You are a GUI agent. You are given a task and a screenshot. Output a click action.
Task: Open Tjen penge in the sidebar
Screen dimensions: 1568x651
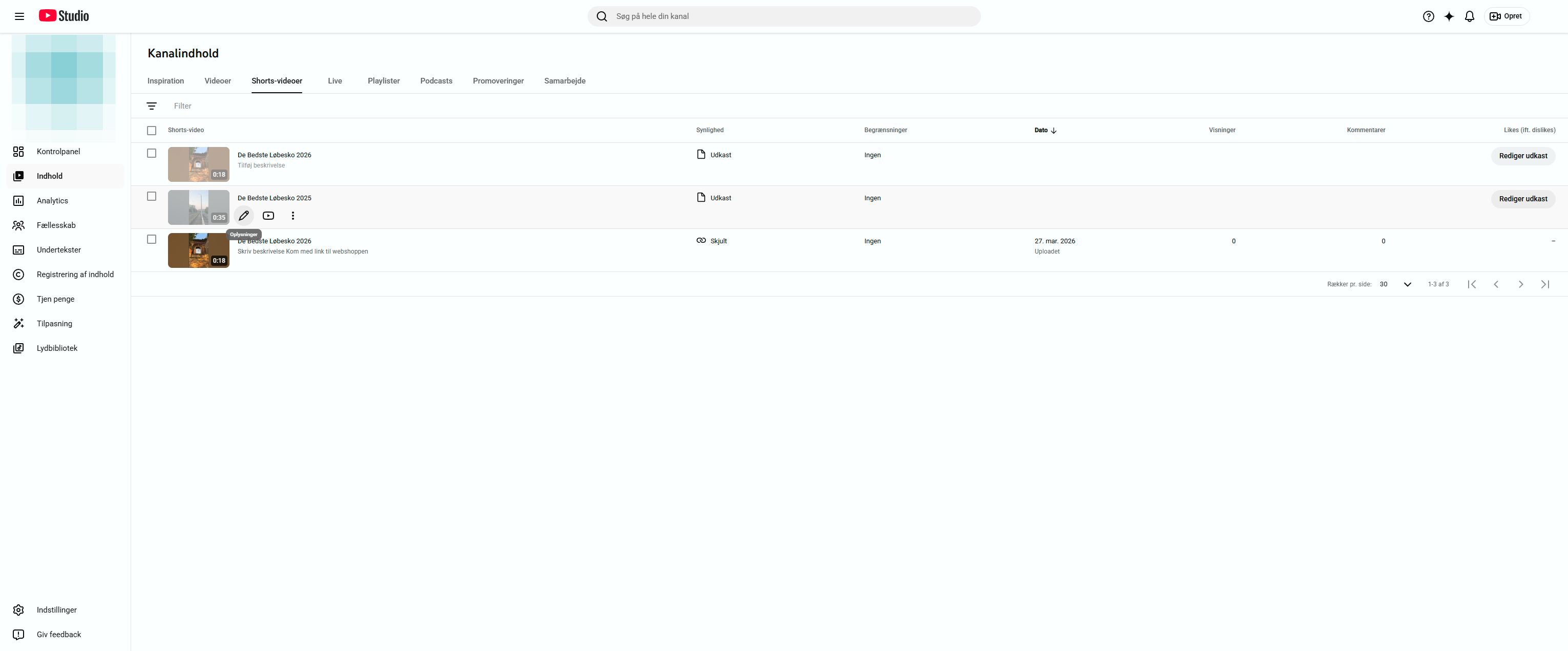65,299
